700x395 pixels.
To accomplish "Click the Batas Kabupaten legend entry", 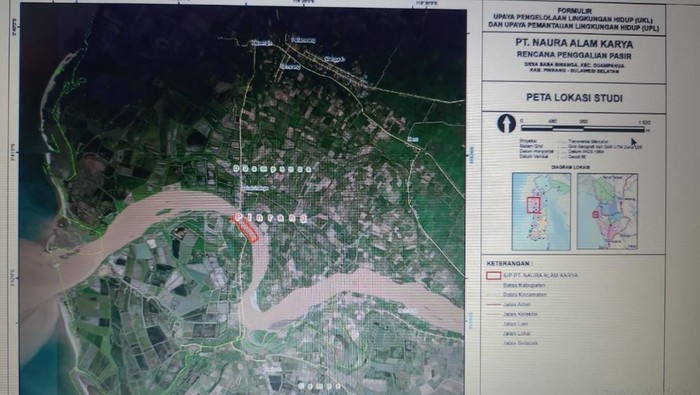I will [524, 285].
